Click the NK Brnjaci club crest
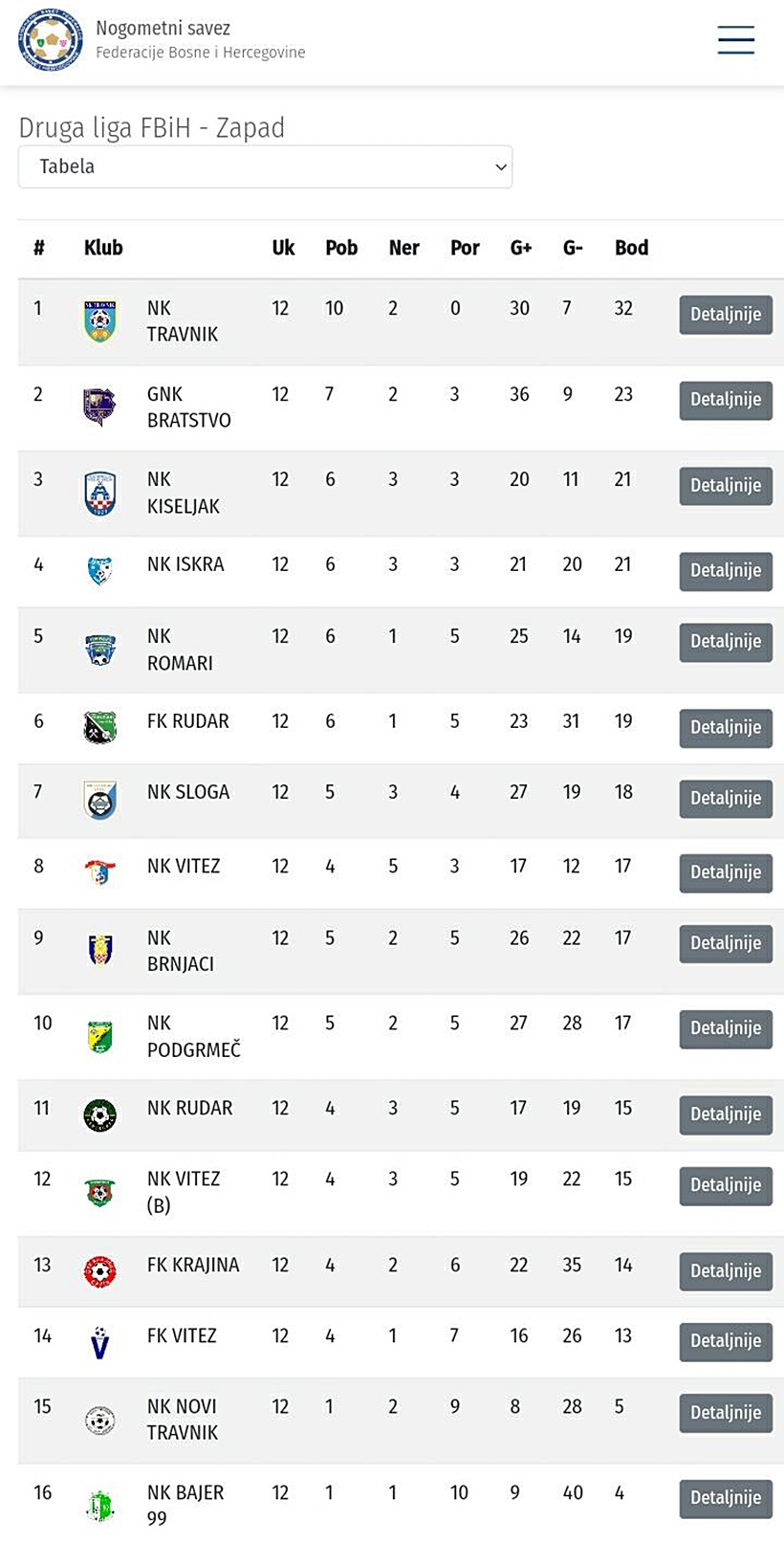 [99, 950]
